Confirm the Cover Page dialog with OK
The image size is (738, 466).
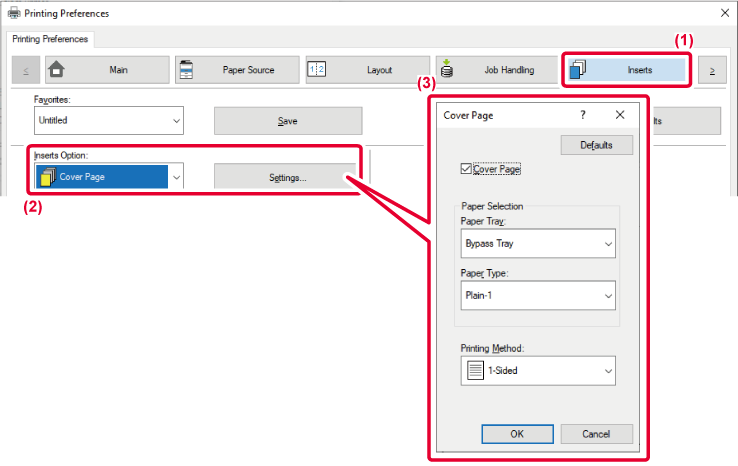pos(516,434)
